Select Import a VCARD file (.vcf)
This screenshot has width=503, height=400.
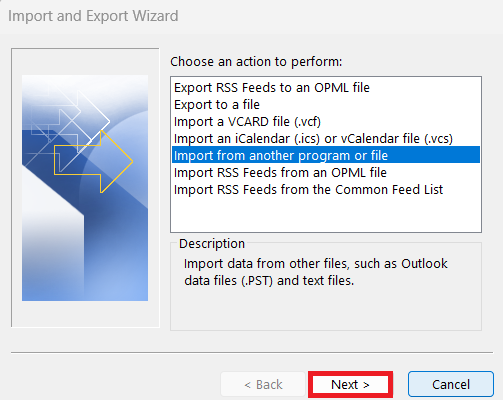pos(247,122)
